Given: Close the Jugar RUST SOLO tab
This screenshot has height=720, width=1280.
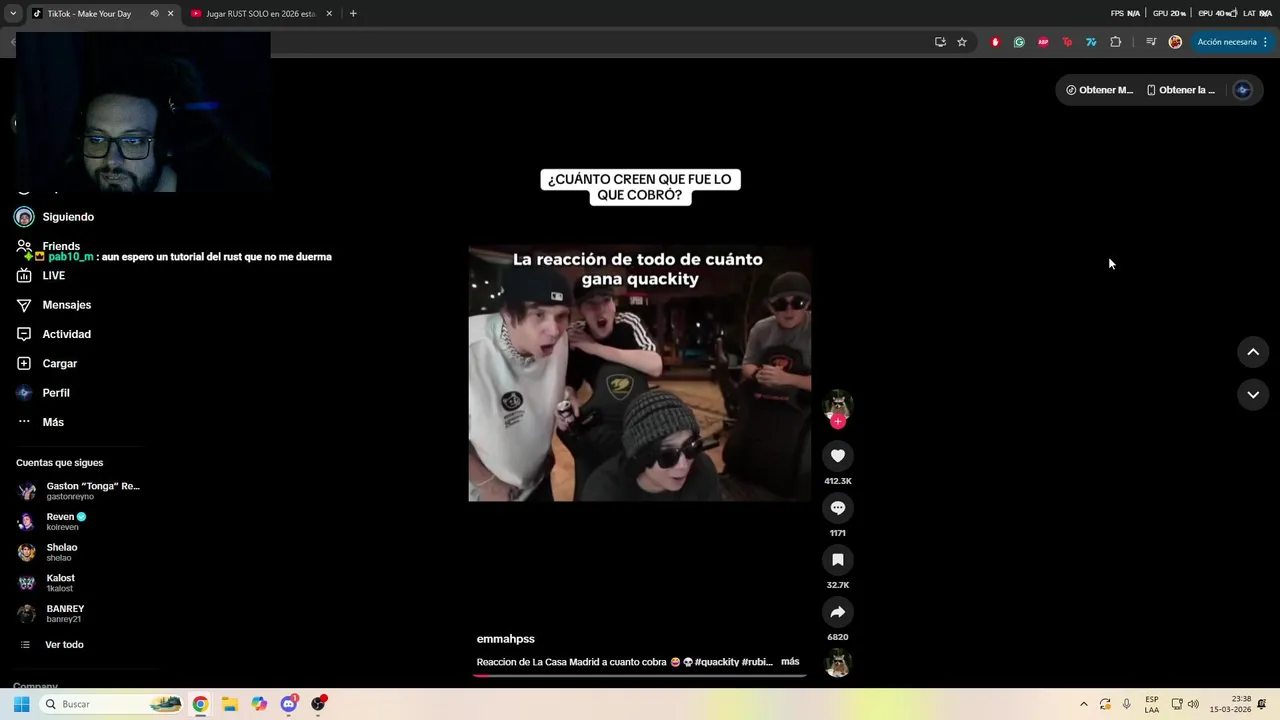Looking at the screenshot, I should coord(329,14).
